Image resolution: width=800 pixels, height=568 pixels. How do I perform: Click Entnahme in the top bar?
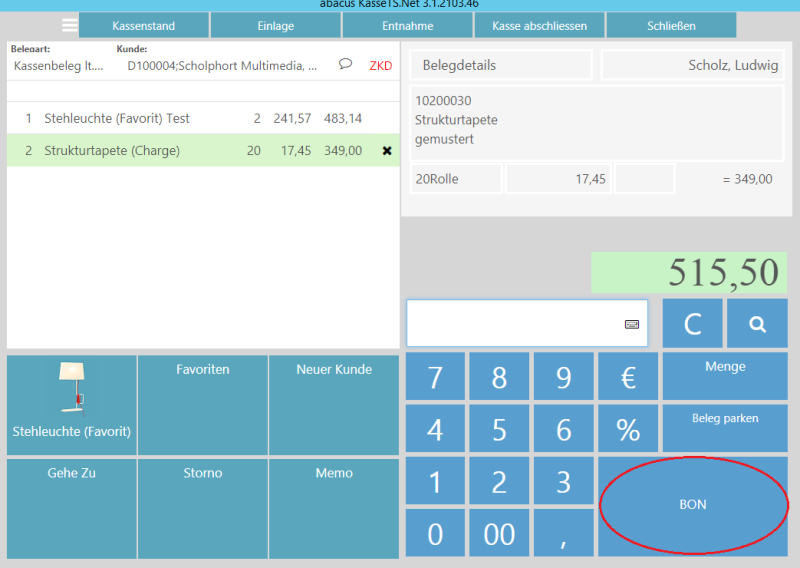tap(407, 25)
